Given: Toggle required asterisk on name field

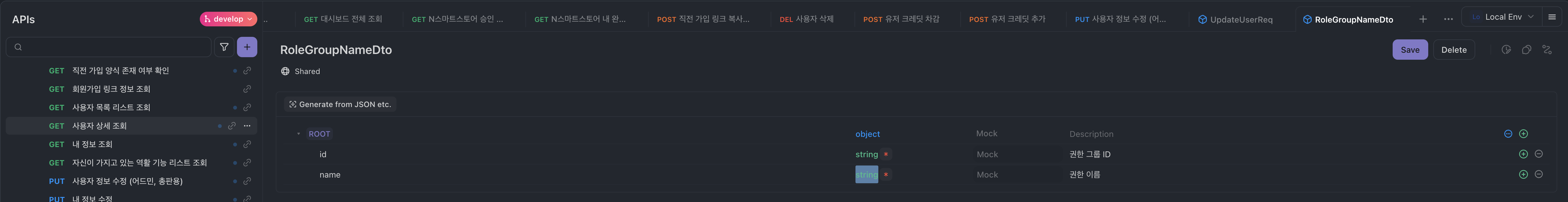Looking at the screenshot, I should click(x=886, y=175).
